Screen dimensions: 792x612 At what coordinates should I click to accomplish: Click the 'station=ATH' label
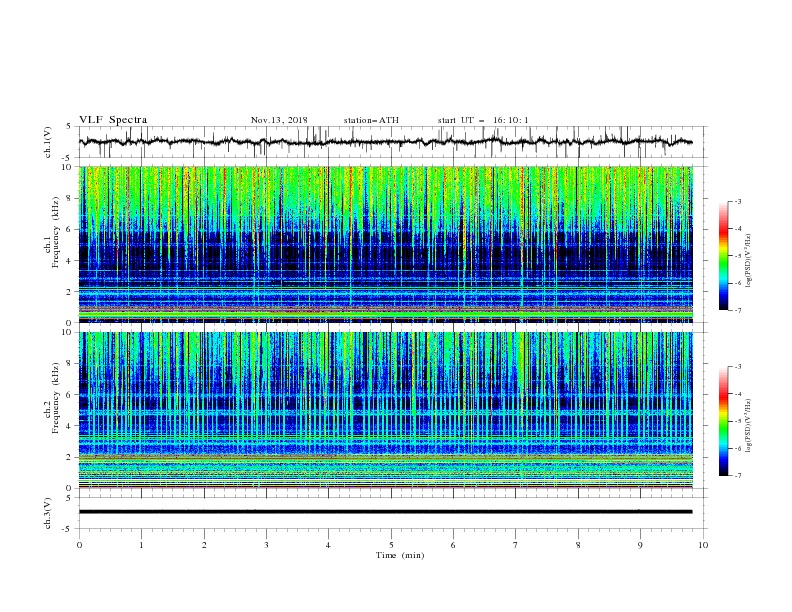coord(371,120)
